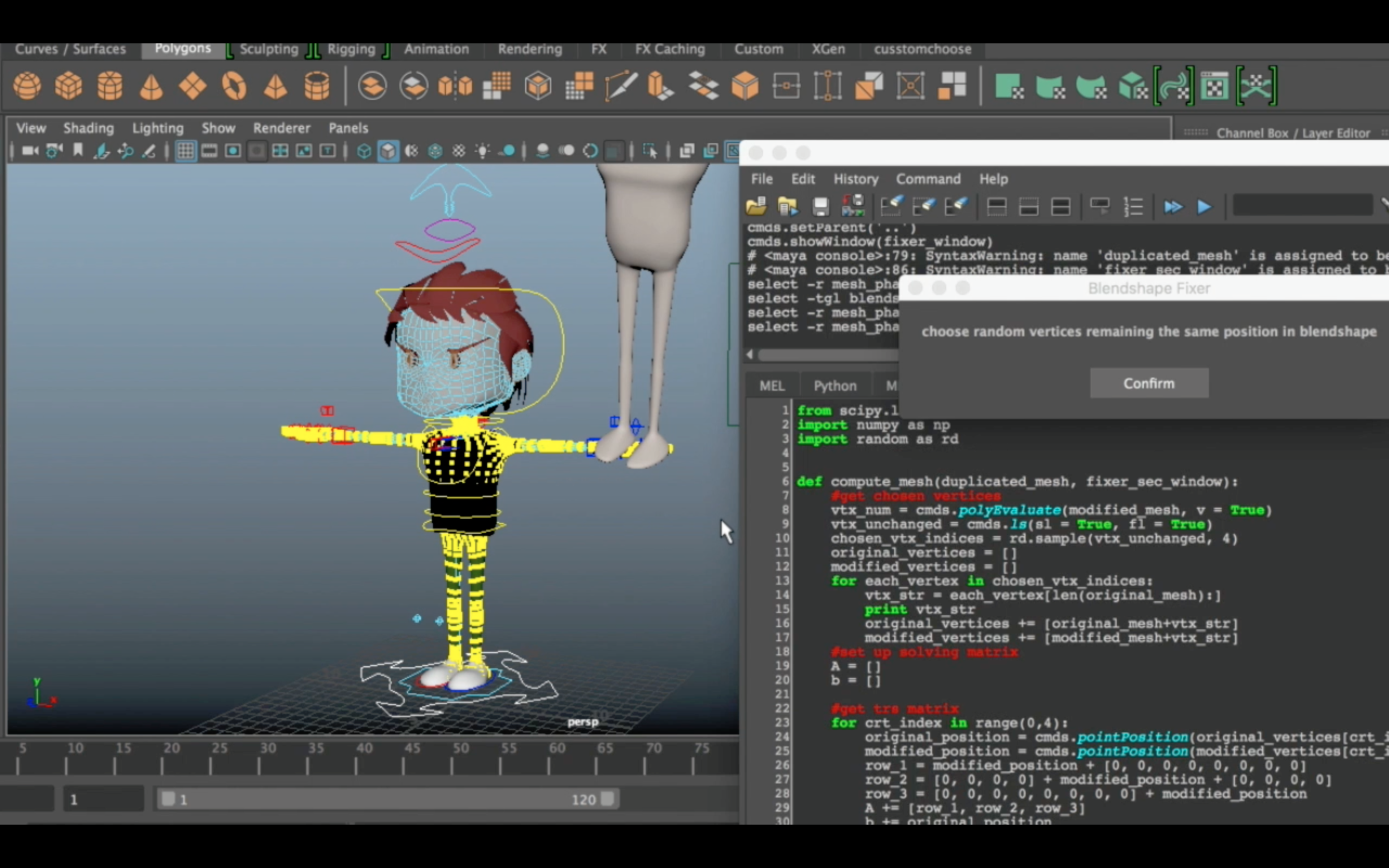Toggle resolution gate in viewport toolbar
Screen dimensions: 1389x868
(233, 151)
